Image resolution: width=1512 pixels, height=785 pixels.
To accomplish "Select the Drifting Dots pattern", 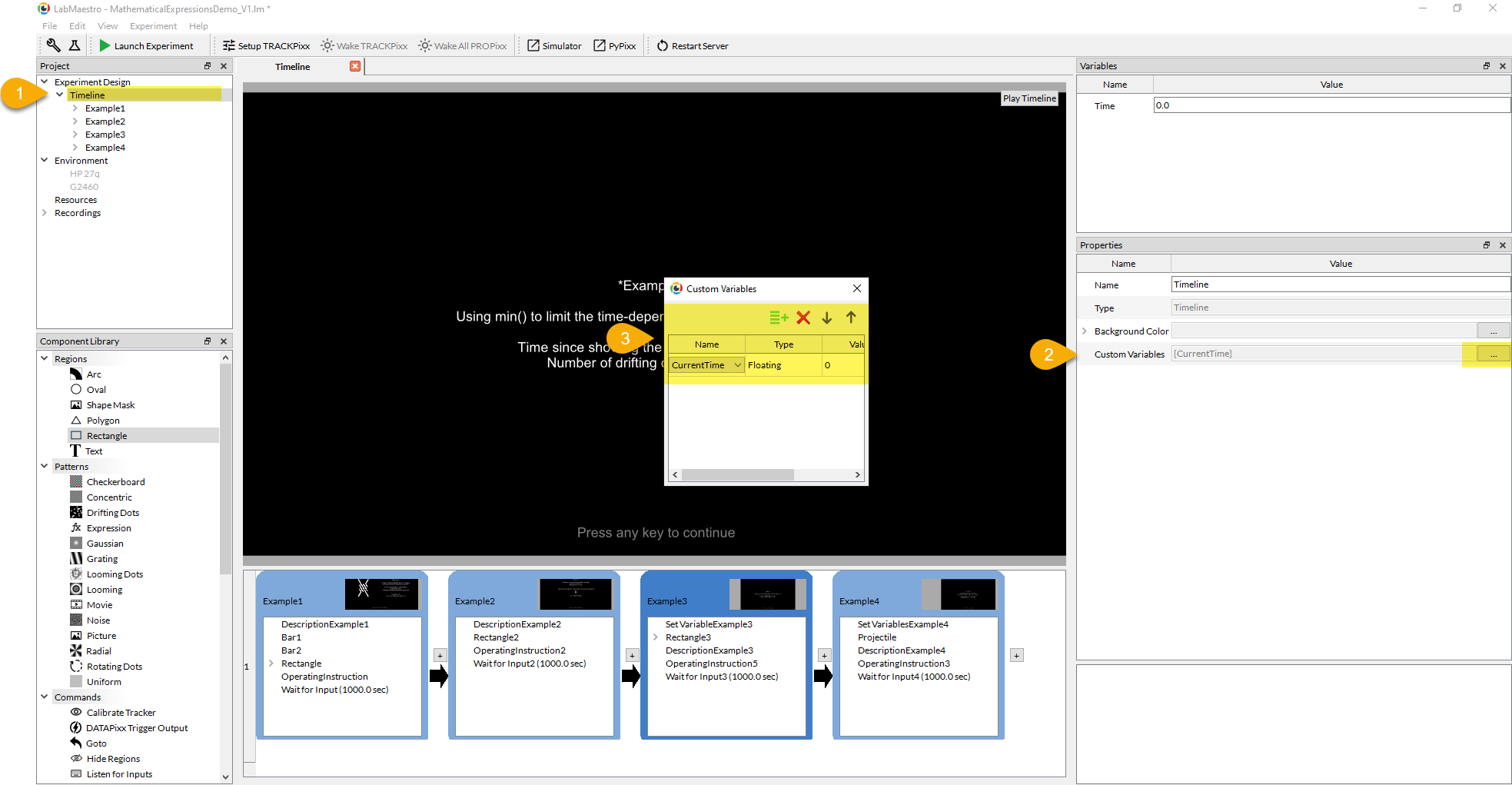I will (112, 513).
